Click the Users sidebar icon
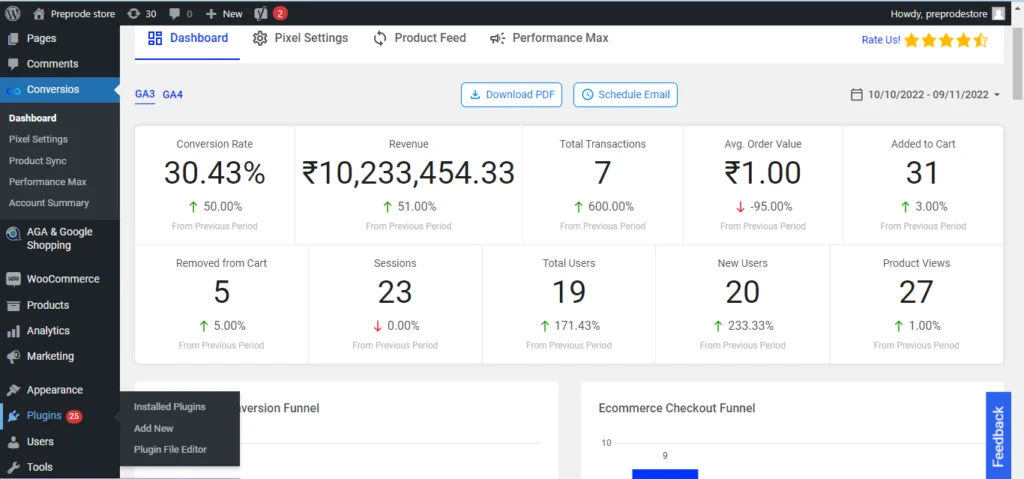 pyautogui.click(x=13, y=442)
